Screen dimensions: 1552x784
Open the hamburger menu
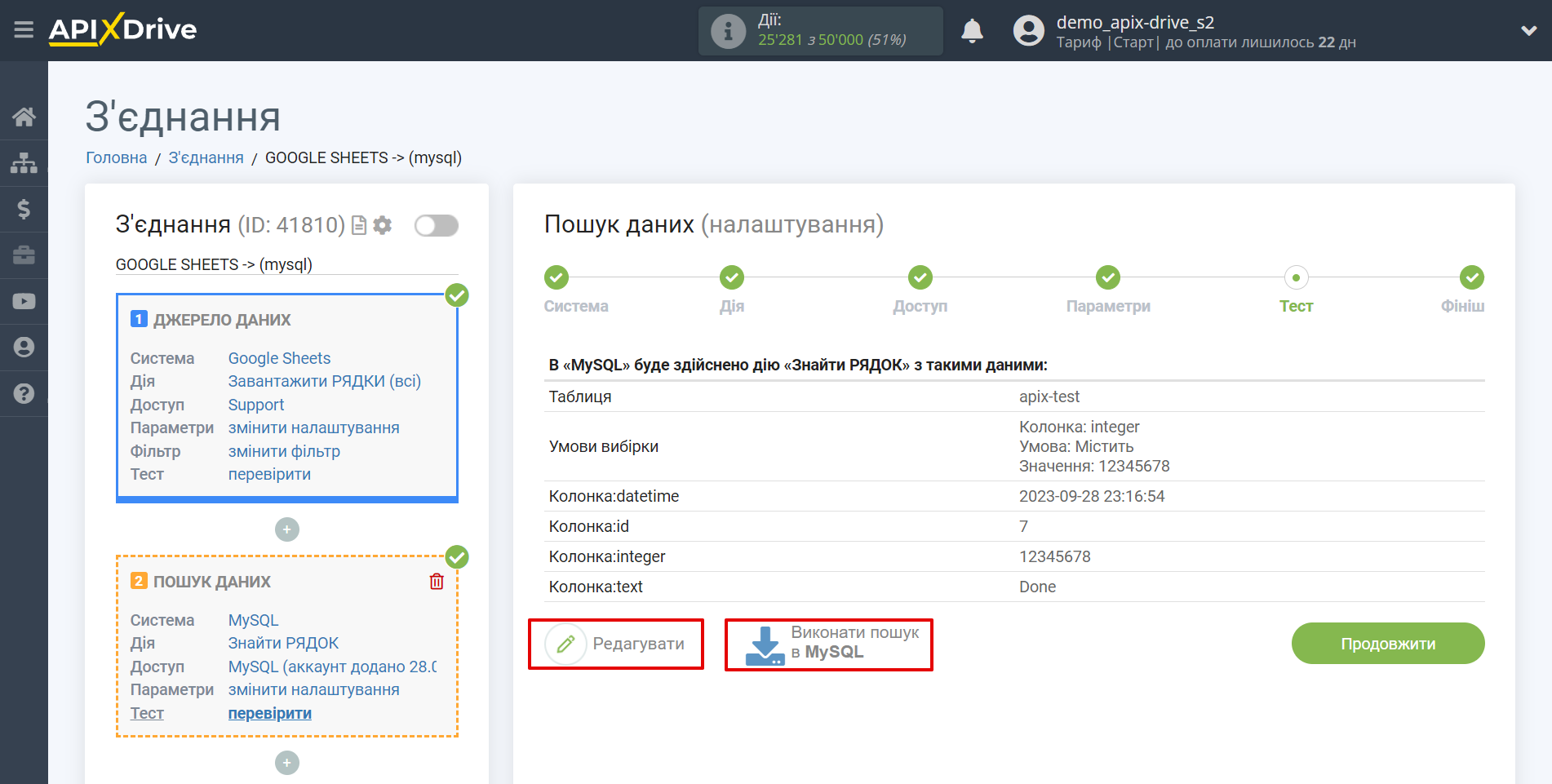point(24,30)
